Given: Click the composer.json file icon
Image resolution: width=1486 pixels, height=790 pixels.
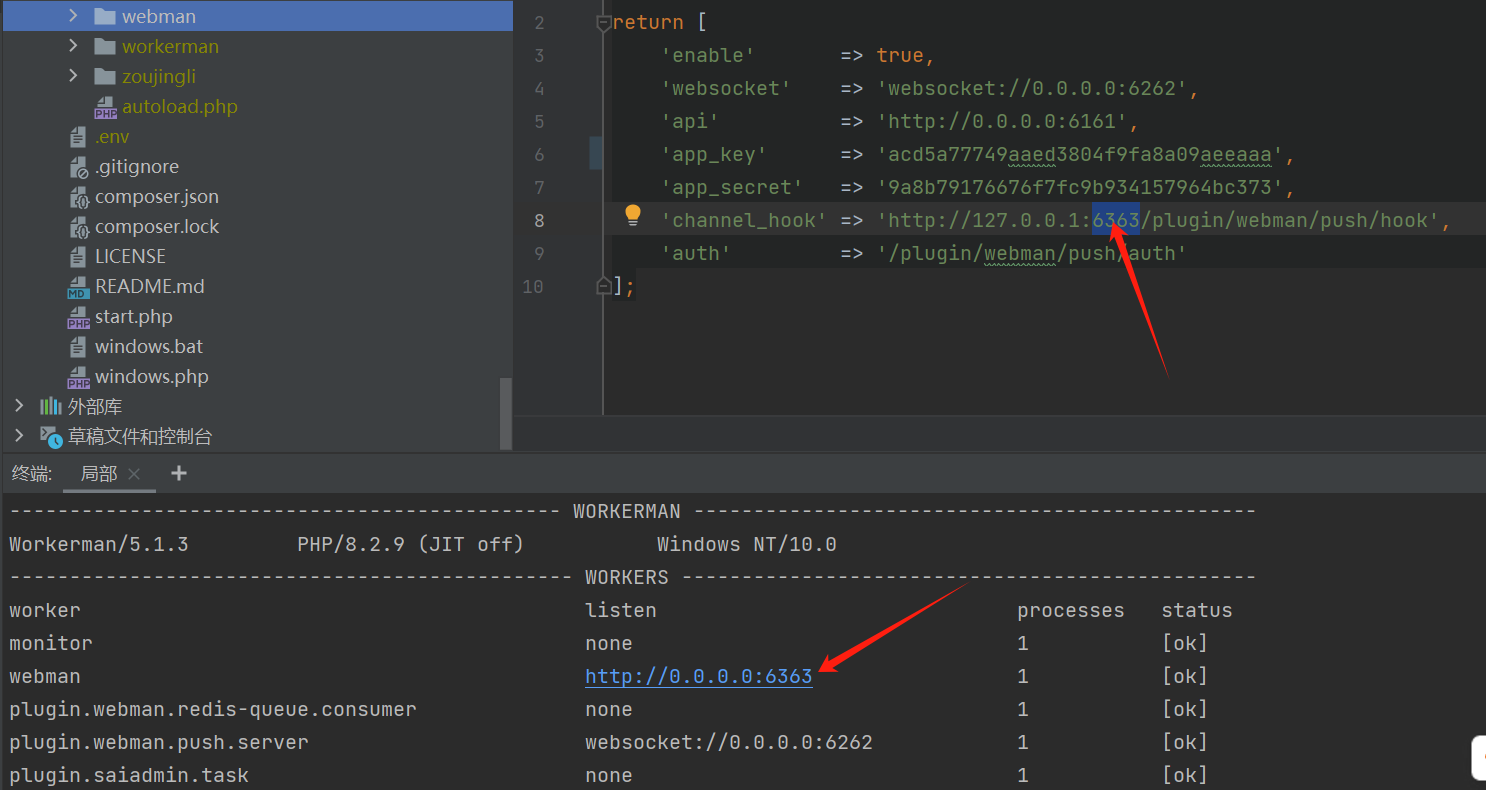Looking at the screenshot, I should pyautogui.click(x=78, y=196).
